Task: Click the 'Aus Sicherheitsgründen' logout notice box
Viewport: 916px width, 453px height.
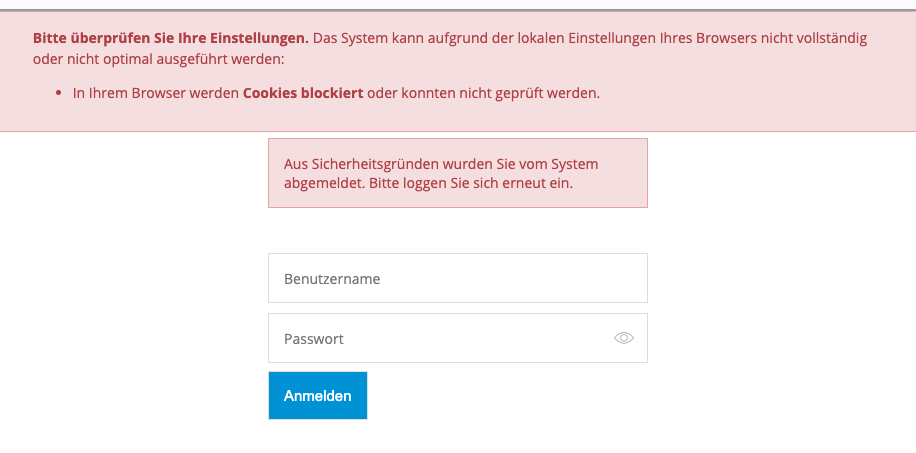Action: click(457, 173)
